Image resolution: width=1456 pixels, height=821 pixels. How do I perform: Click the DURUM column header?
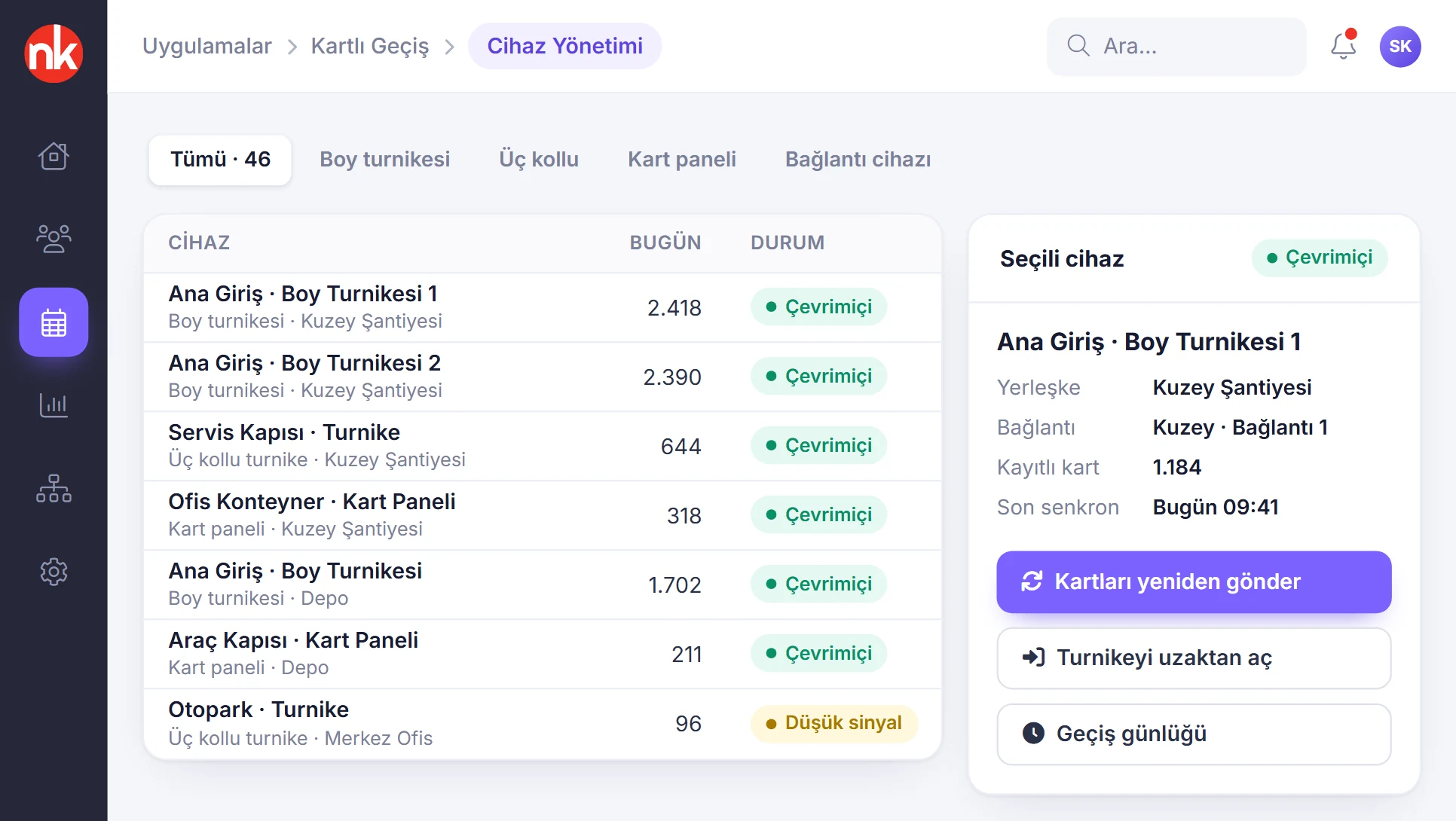pyautogui.click(x=788, y=243)
